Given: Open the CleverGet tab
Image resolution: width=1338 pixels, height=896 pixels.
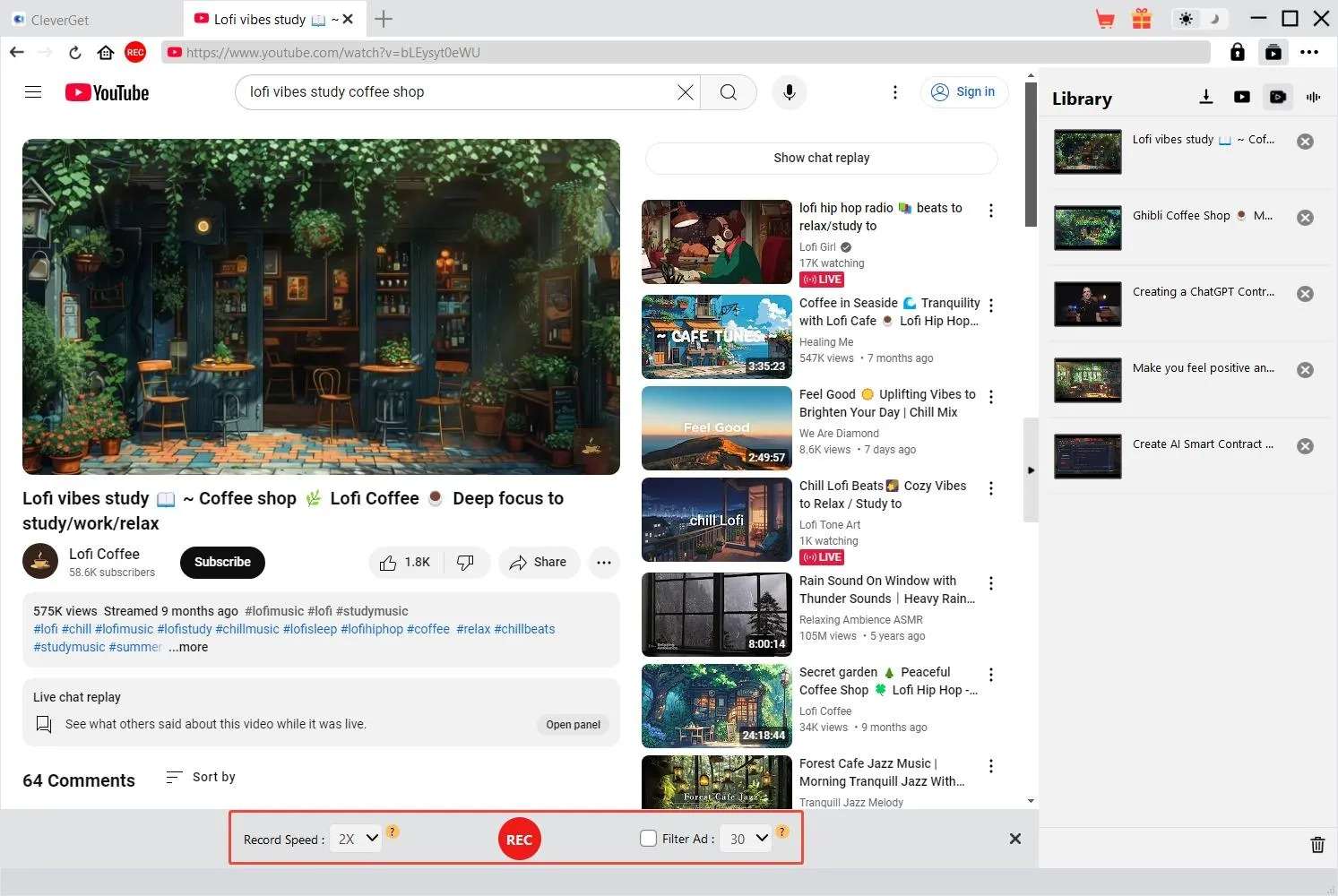Looking at the screenshot, I should point(59,20).
